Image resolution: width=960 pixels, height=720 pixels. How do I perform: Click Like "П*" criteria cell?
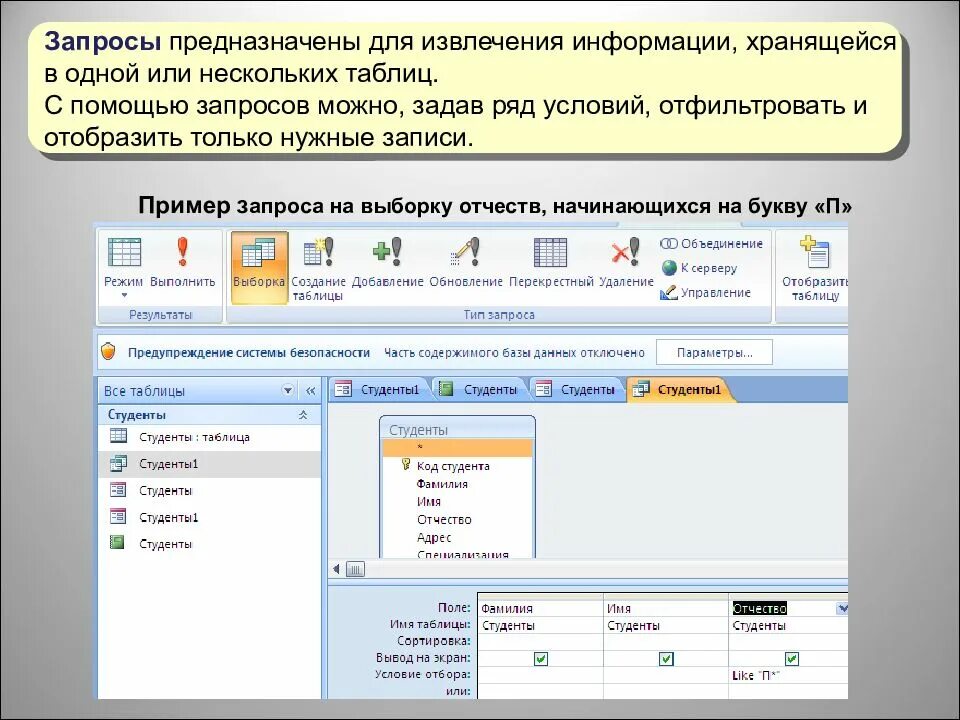coord(789,675)
